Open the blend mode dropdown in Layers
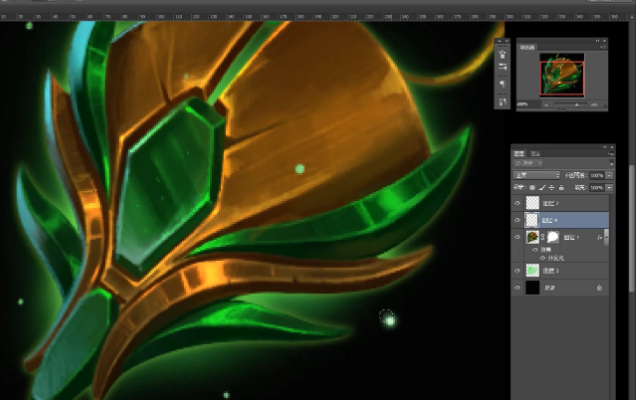This screenshot has height=400, width=636. coord(537,175)
